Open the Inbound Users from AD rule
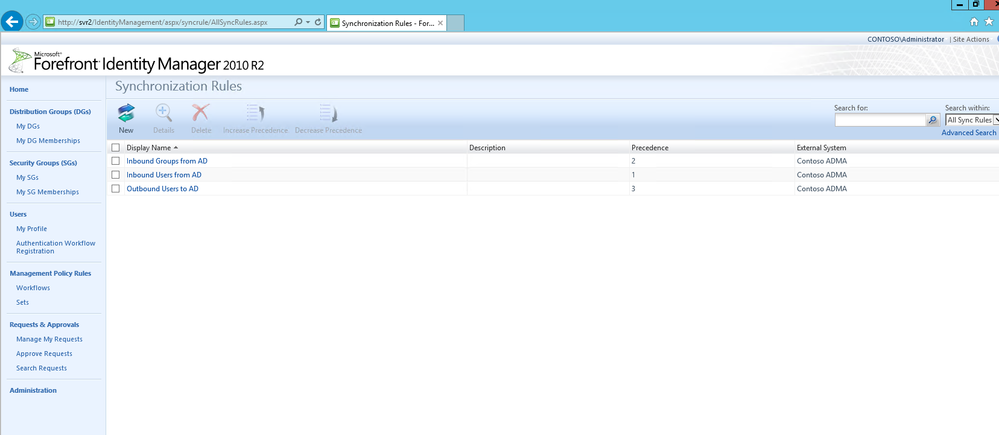 click(x=164, y=175)
